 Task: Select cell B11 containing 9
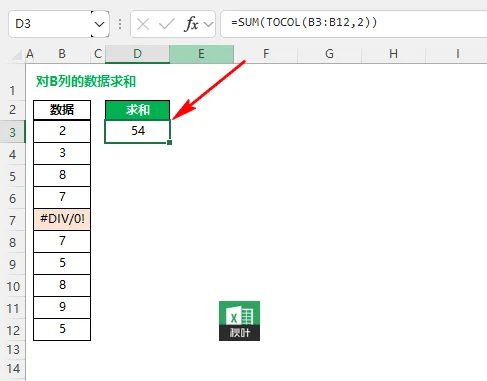[x=62, y=307]
